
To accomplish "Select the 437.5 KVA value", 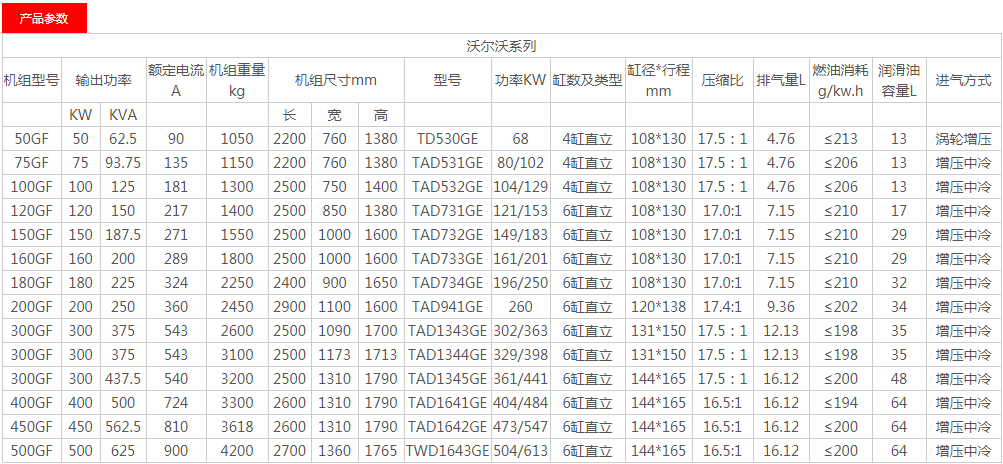I will (x=123, y=380).
